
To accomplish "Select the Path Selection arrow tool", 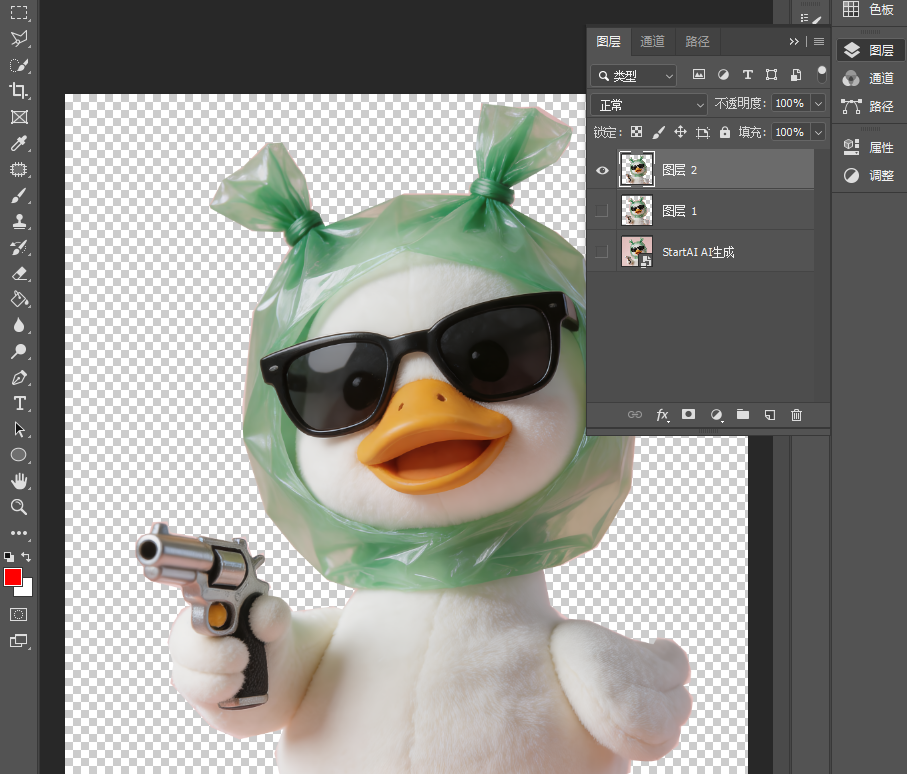I will [19, 429].
